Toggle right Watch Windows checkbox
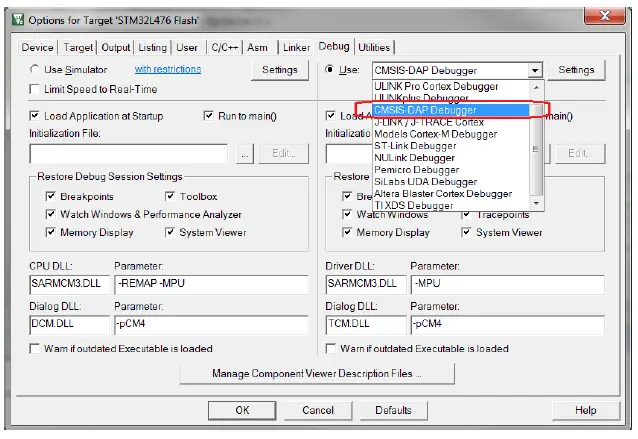Image resolution: width=638 pixels, height=439 pixels. tap(347, 214)
